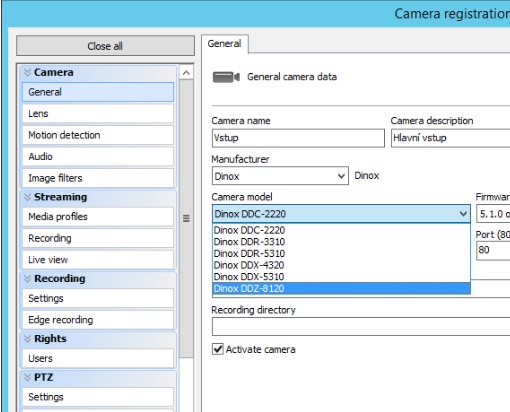Collapse the PTZ section chevron
The width and height of the screenshot is (510, 412).
tap(27, 377)
